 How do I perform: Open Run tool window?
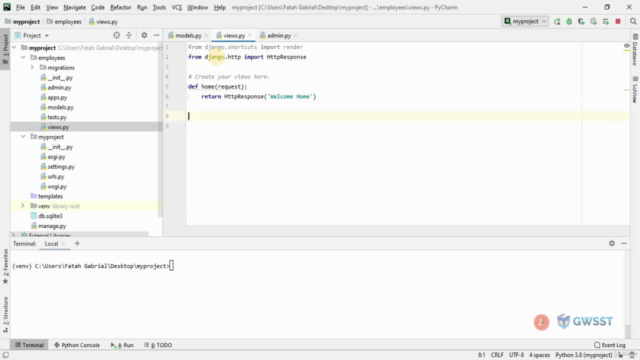click(122, 345)
